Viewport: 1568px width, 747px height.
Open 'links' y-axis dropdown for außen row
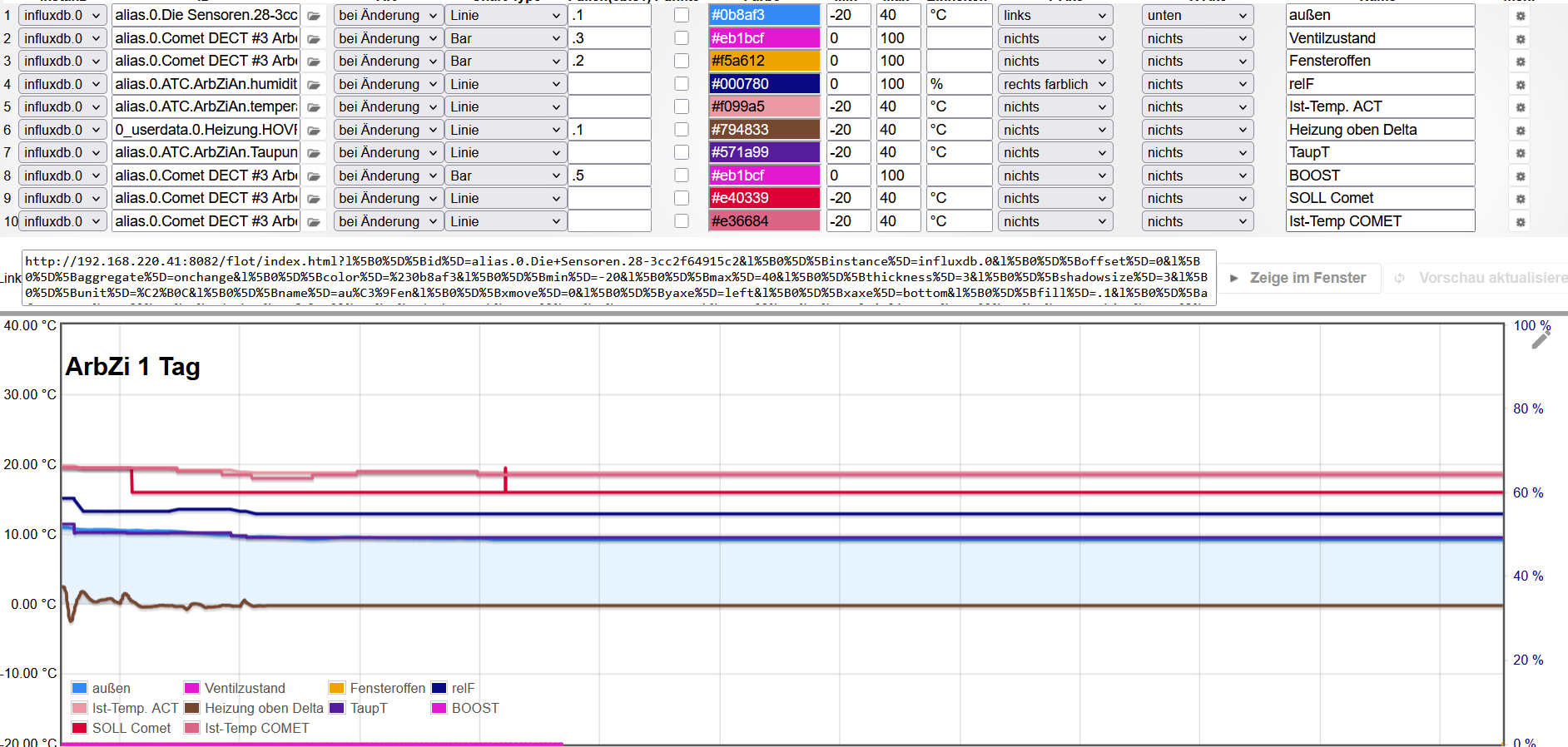click(x=1055, y=15)
